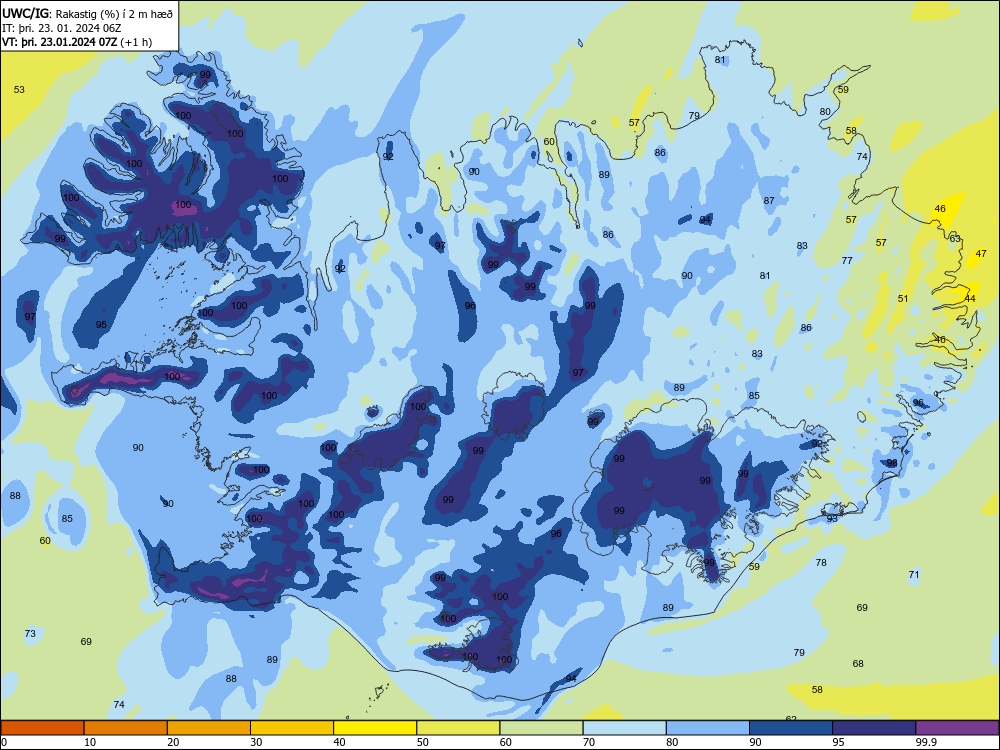This screenshot has width=1000, height=750.
Task: Click the humidity value '53' on the map
Action: click(x=19, y=89)
